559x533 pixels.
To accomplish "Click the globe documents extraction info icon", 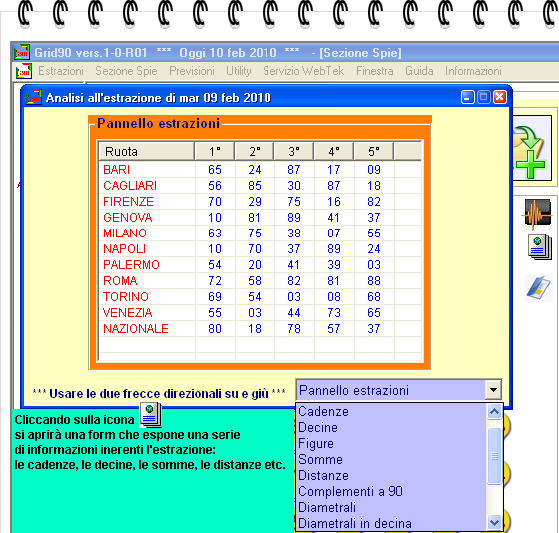I will [x=539, y=246].
